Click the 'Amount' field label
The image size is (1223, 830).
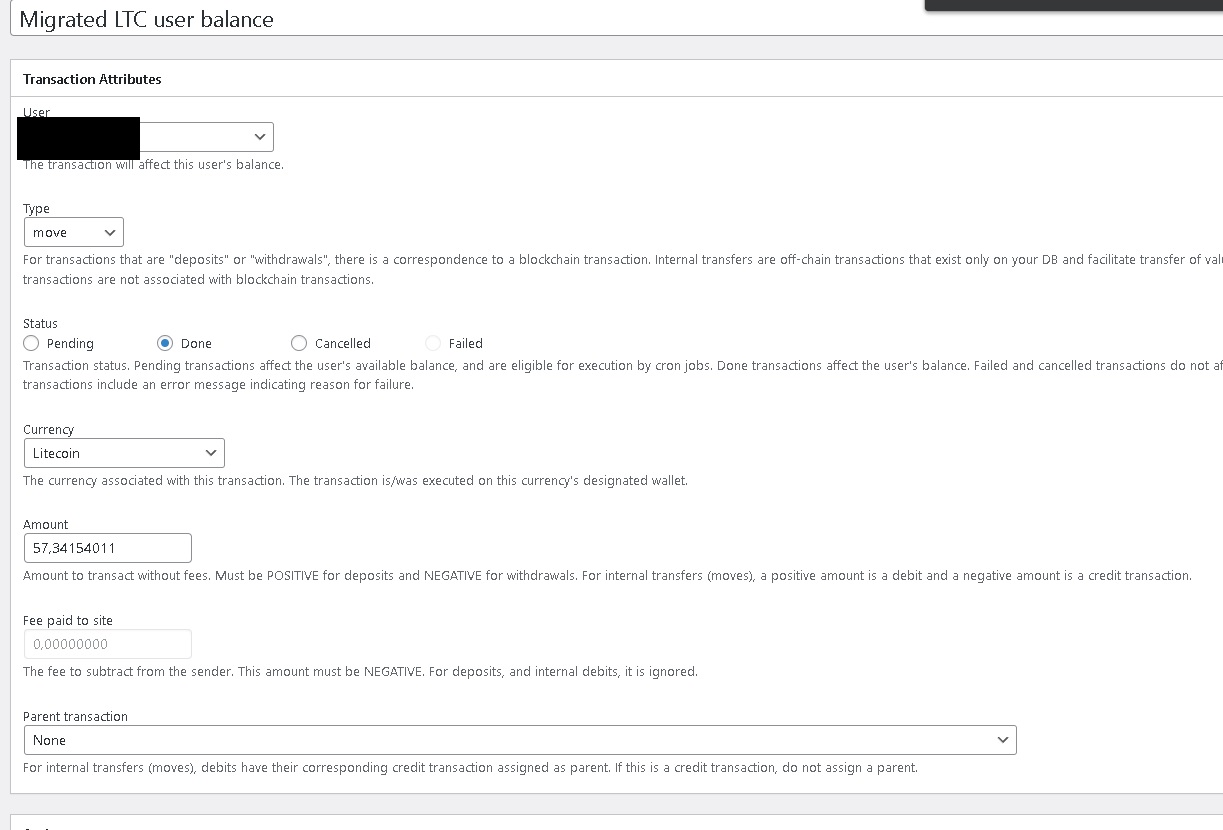point(45,525)
